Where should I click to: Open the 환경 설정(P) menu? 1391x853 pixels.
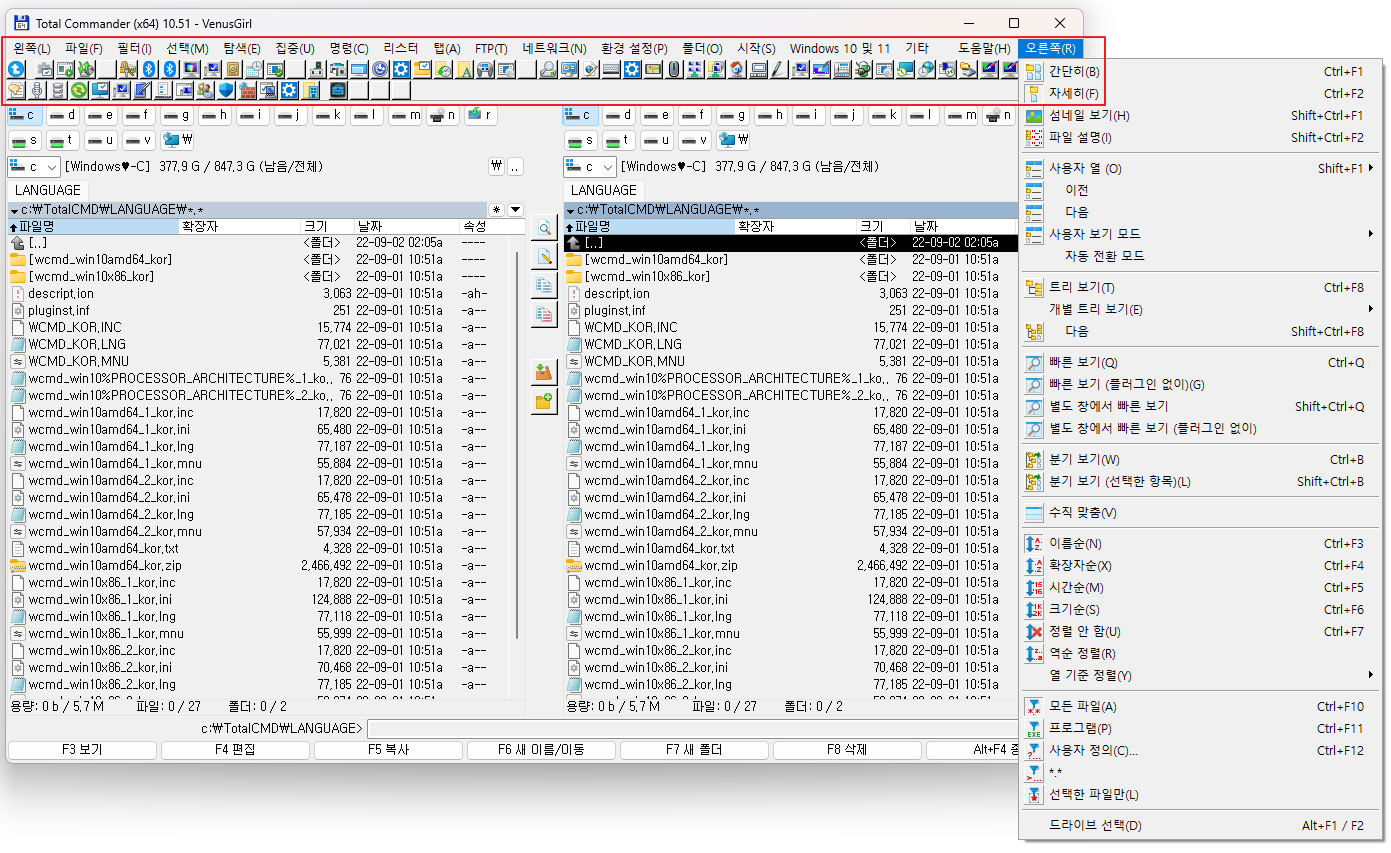click(634, 48)
